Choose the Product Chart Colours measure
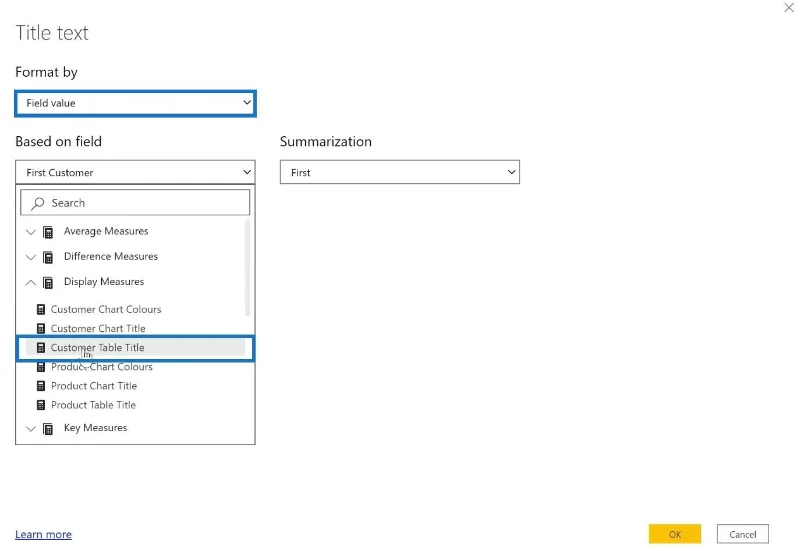800x551 pixels. tap(102, 367)
